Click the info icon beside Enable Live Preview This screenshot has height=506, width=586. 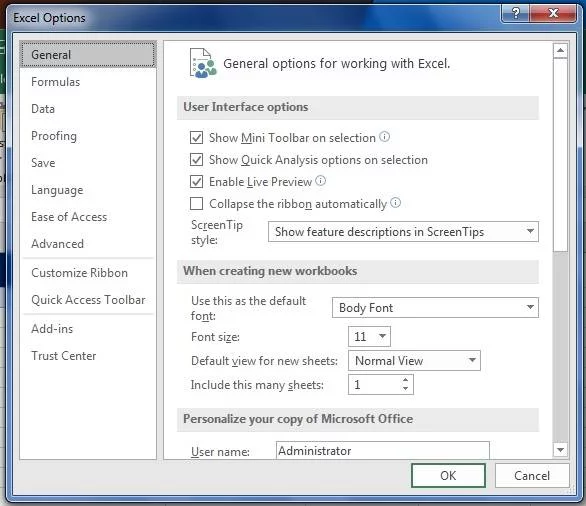pos(320,181)
